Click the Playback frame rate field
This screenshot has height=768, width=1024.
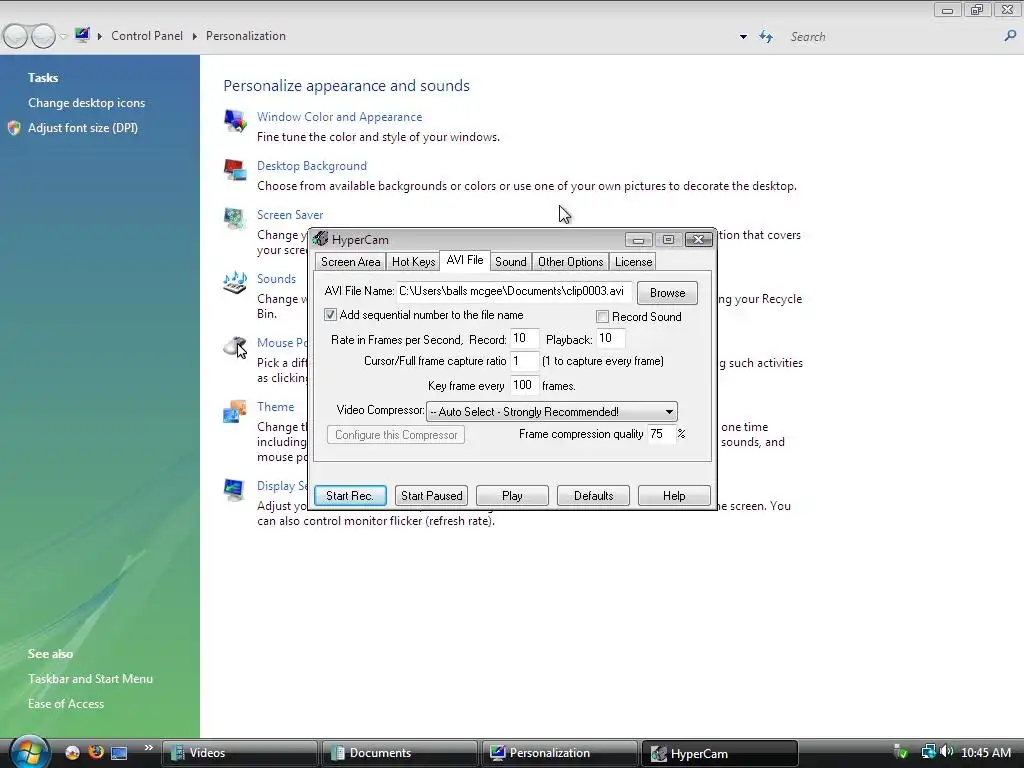611,338
